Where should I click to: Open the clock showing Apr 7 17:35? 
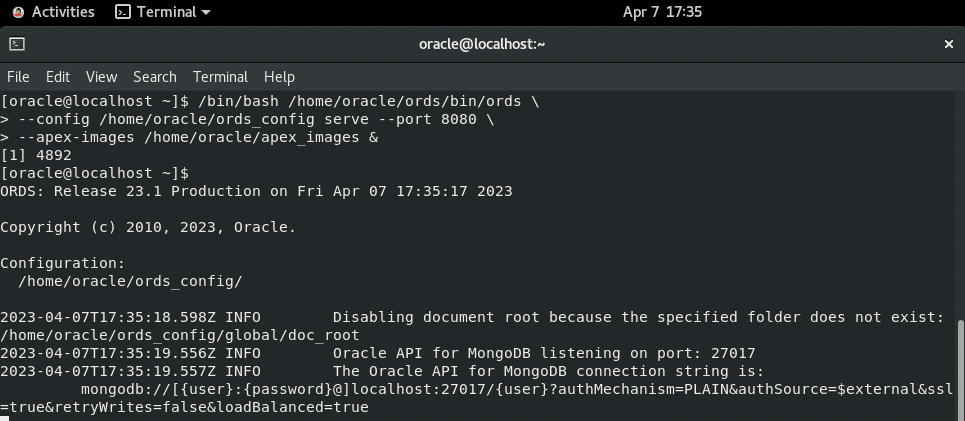pyautogui.click(x=662, y=12)
